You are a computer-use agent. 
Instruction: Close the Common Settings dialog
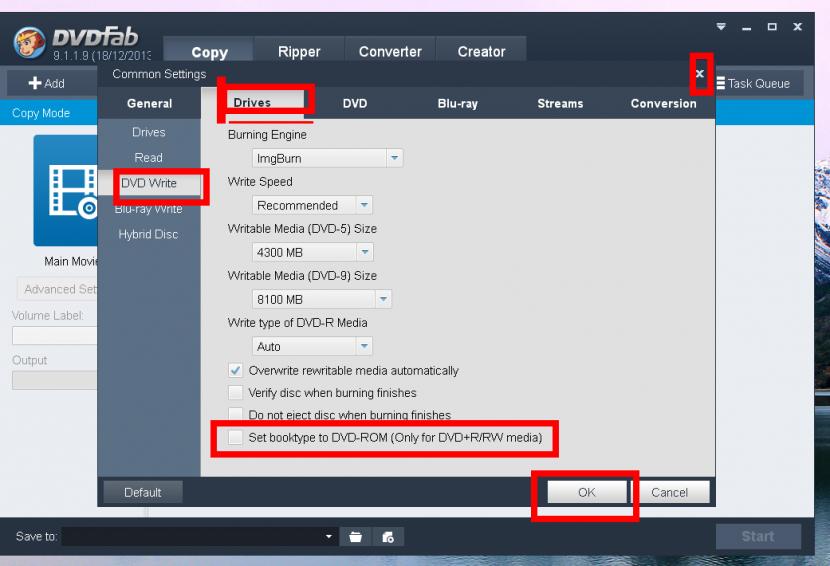700,74
